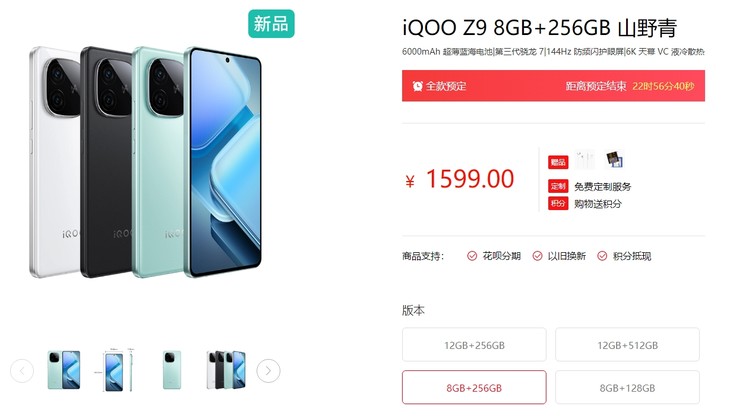Click the previous thumbnail arrow
The image size is (730, 416).
[22, 370]
